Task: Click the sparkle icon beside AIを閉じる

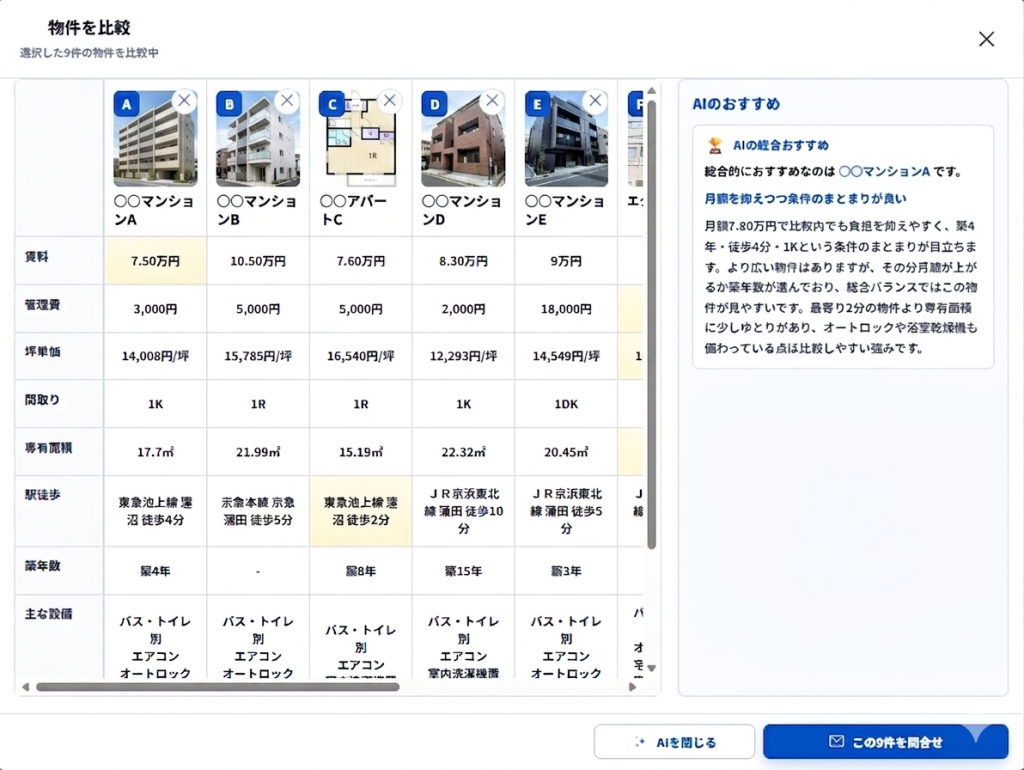Action: (x=640, y=742)
